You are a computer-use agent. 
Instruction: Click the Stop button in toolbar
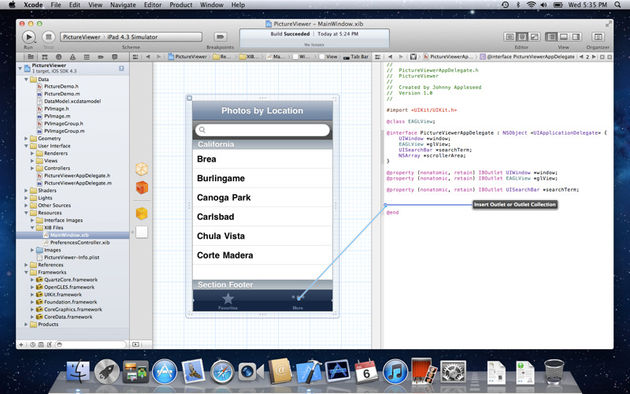(49, 37)
